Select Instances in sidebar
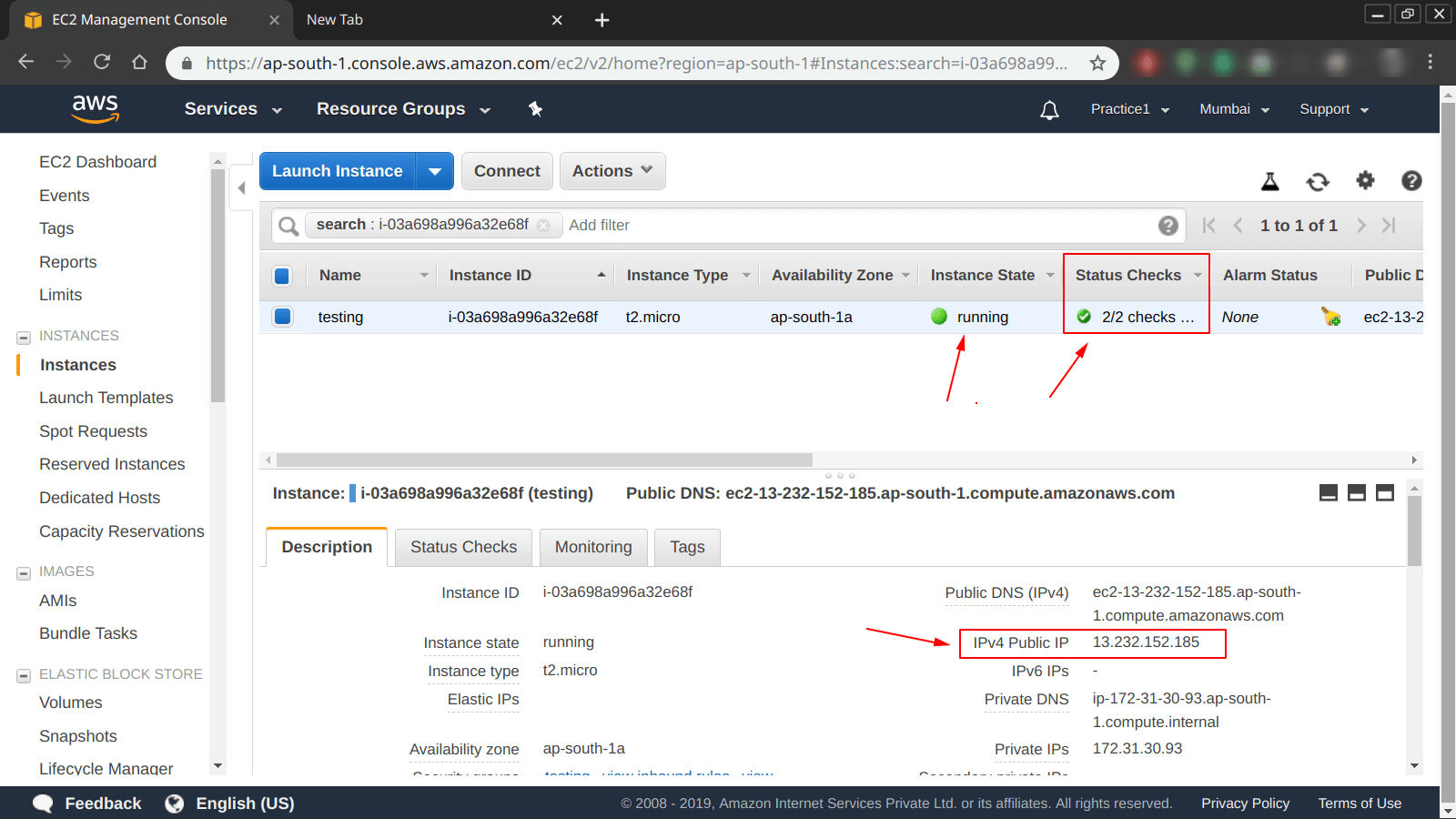This screenshot has height=819, width=1456. click(78, 365)
